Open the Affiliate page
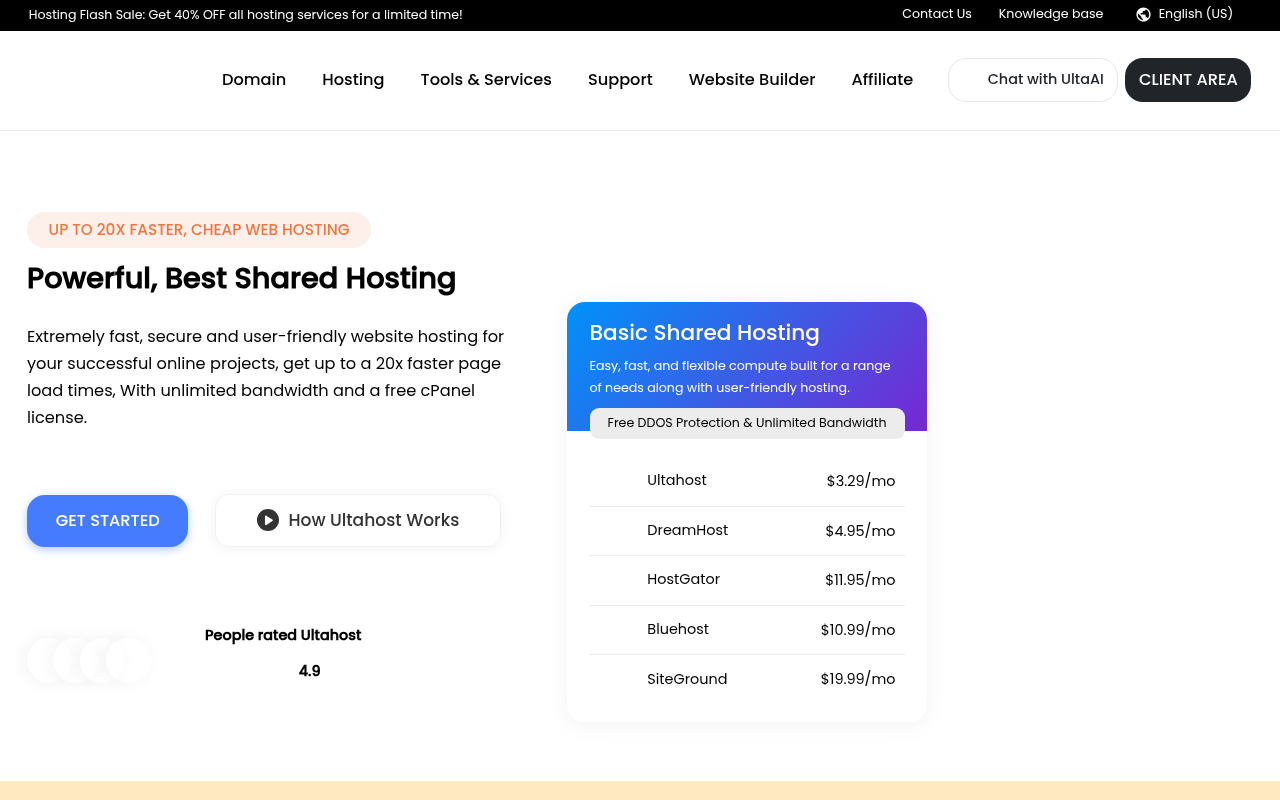This screenshot has width=1280, height=800. (x=882, y=80)
